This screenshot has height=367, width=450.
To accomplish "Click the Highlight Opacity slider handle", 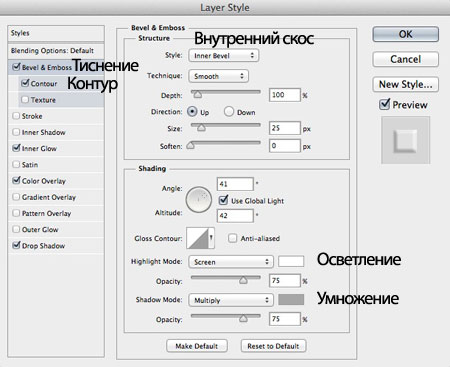I will [243, 280].
